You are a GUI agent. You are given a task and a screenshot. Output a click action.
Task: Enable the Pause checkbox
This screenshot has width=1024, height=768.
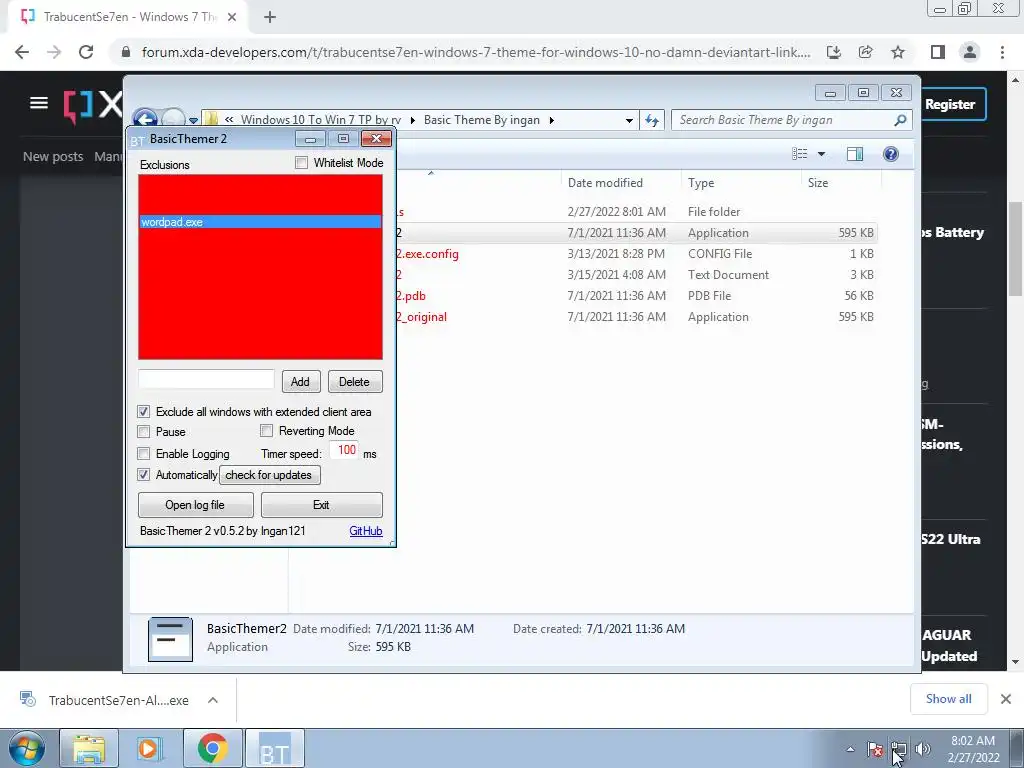click(144, 432)
